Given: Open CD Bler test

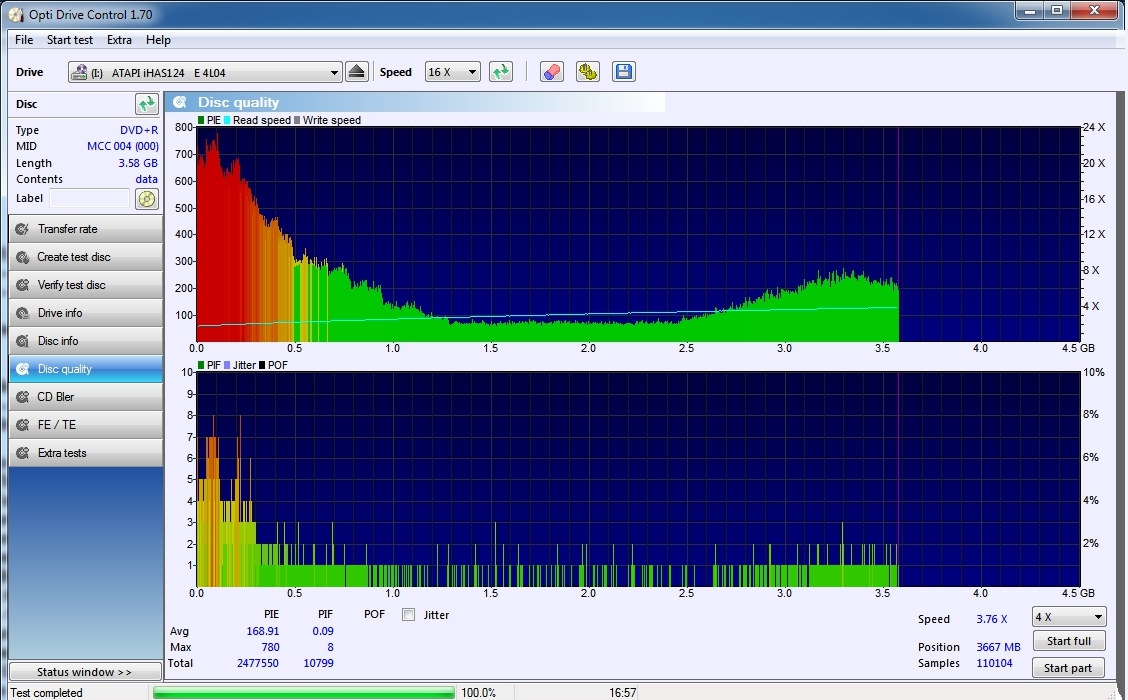Looking at the screenshot, I should coord(86,397).
